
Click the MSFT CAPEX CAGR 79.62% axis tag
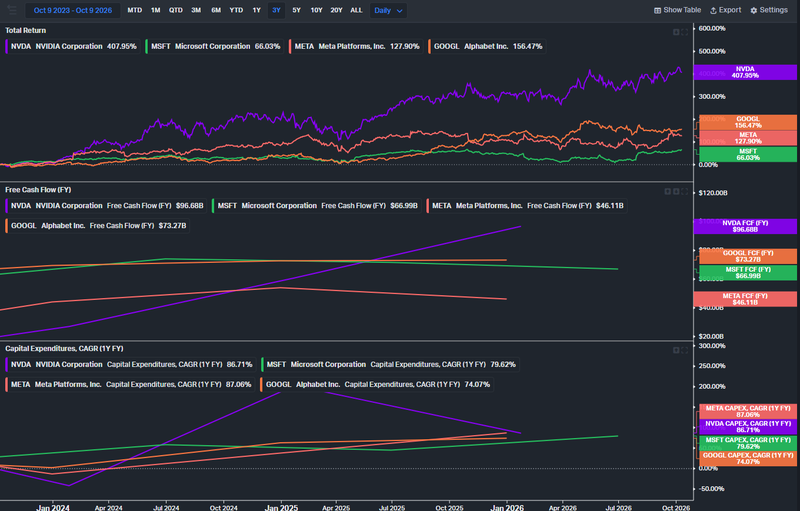click(x=748, y=443)
